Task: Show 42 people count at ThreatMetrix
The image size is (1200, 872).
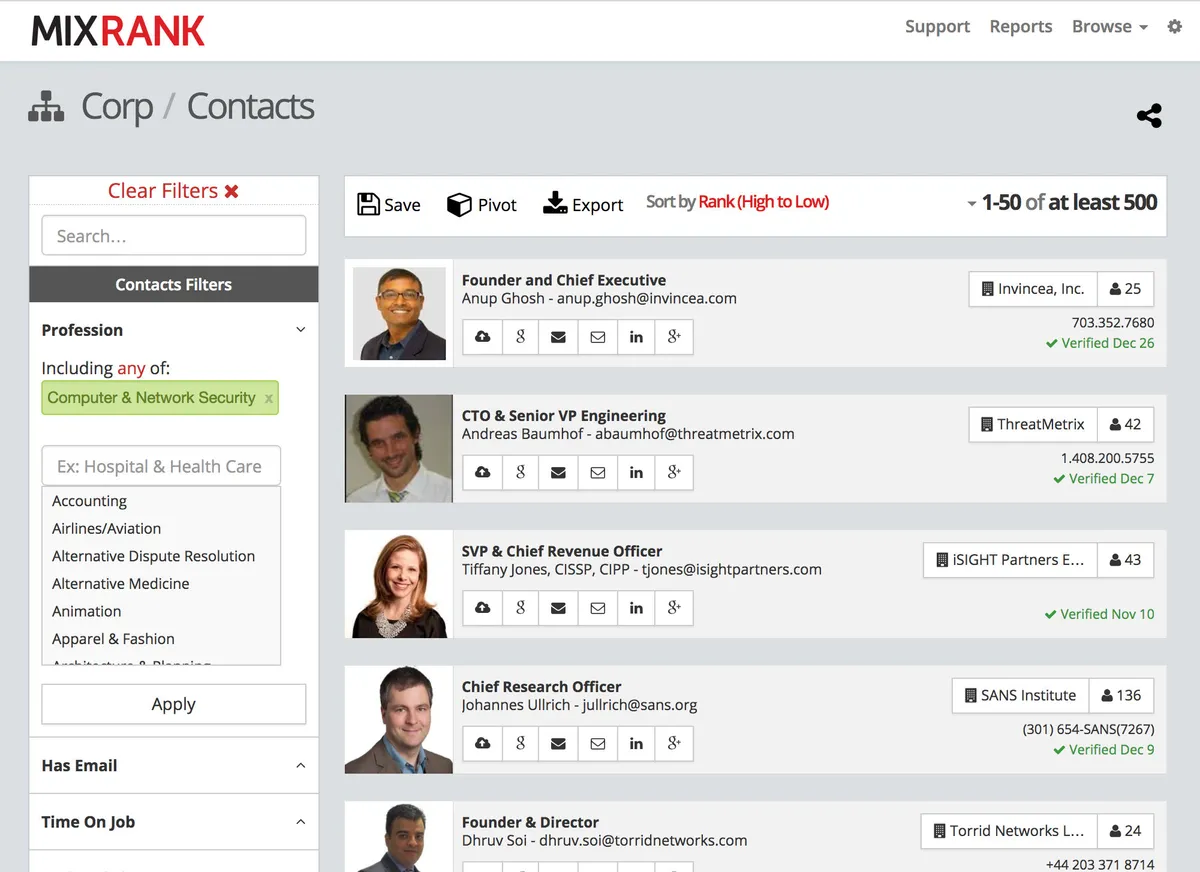Action: point(1126,424)
